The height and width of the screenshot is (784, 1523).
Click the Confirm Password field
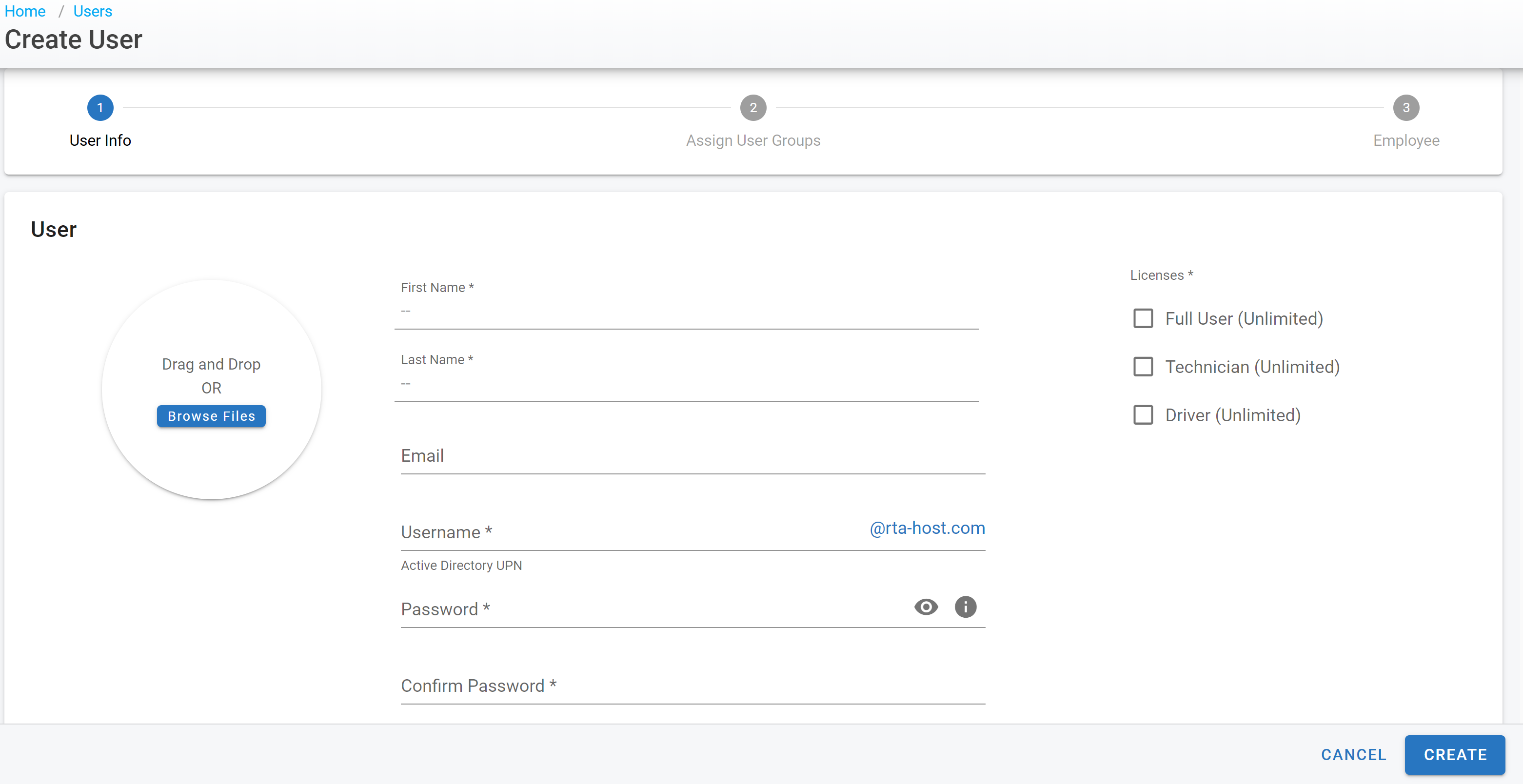coord(692,686)
